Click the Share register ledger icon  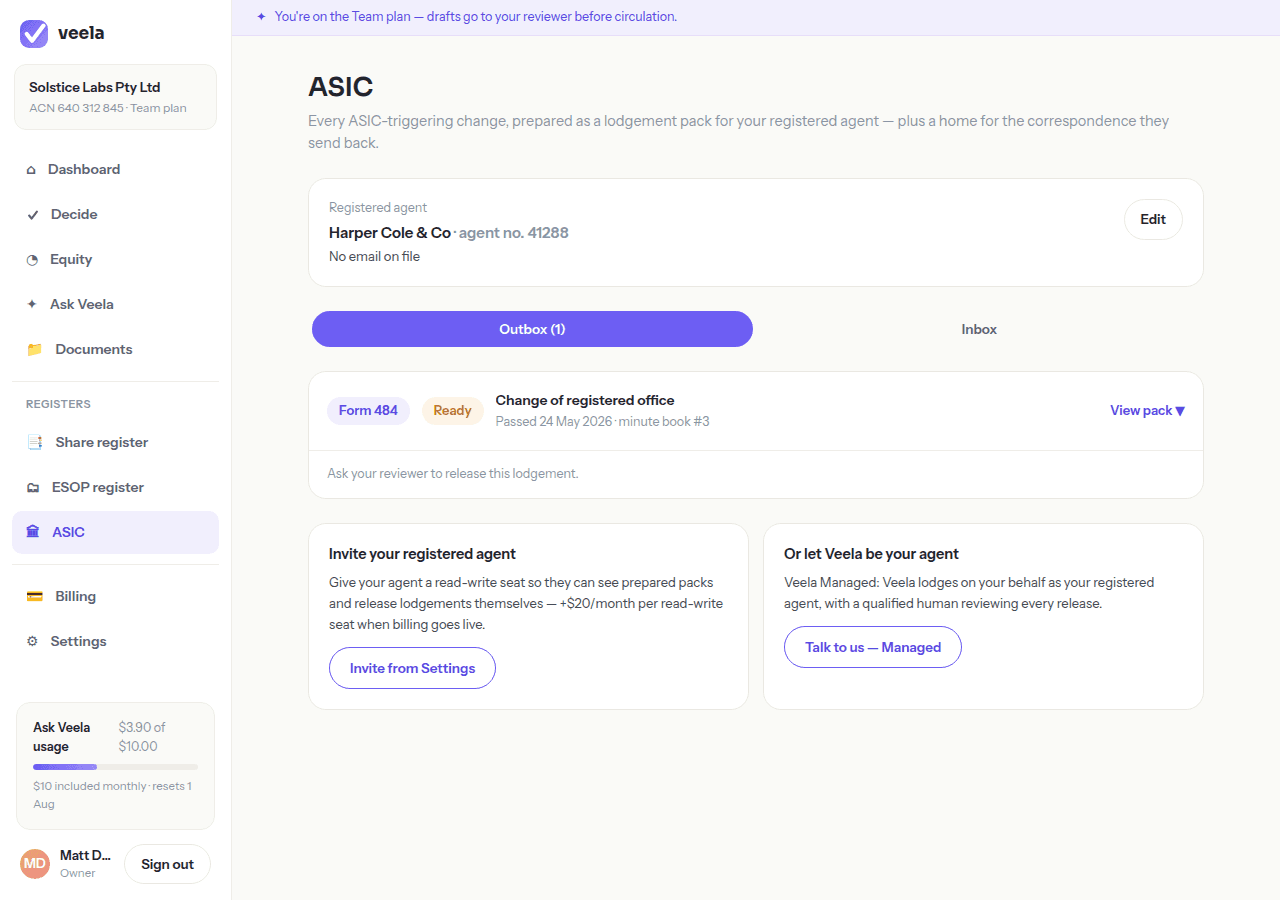[35, 443]
